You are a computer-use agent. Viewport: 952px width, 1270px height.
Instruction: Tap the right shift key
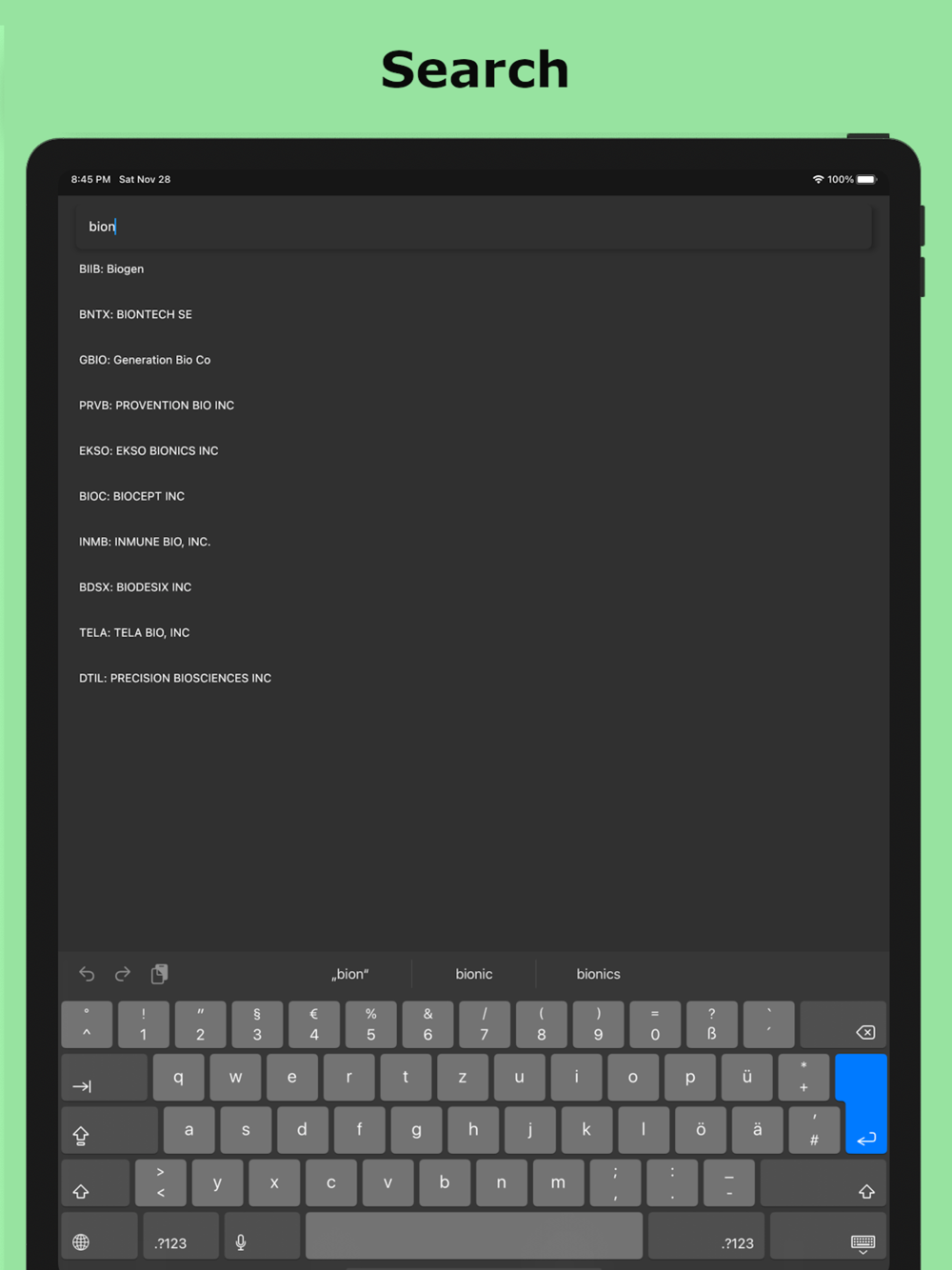pos(823,1182)
